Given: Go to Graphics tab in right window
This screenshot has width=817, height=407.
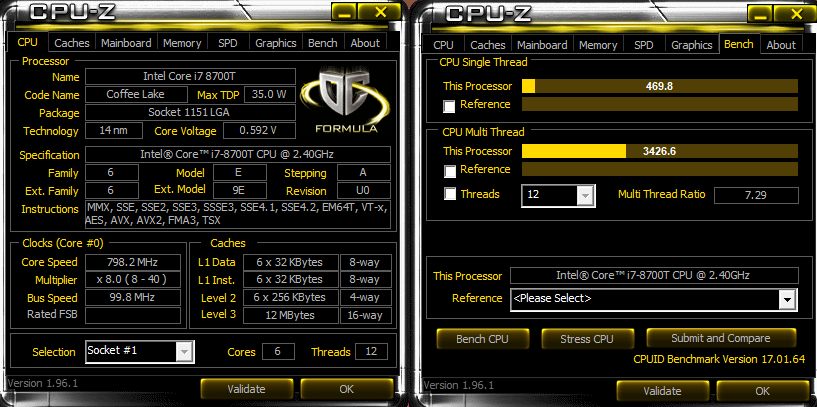Looking at the screenshot, I should coord(691,45).
